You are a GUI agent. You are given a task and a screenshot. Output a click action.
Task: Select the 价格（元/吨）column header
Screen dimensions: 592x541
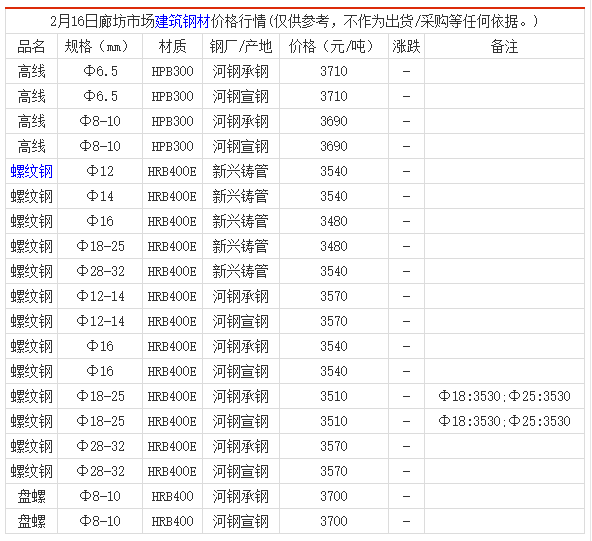coord(334,46)
